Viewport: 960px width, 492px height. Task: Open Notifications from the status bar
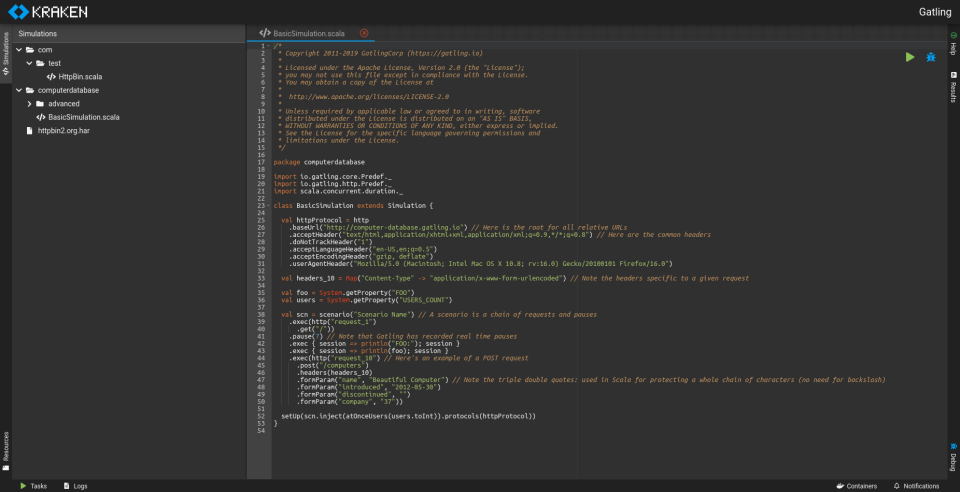click(x=915, y=486)
